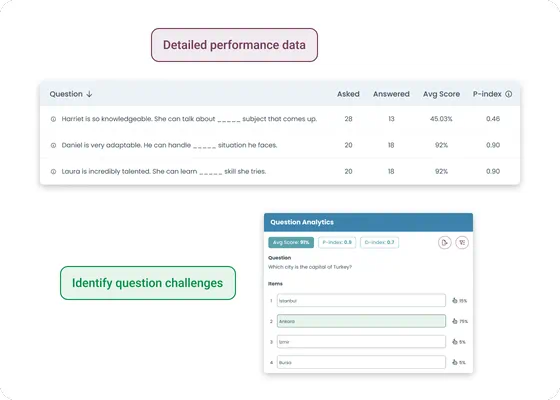
Task: Click the P-index info icon in the table header
Action: click(x=509, y=94)
